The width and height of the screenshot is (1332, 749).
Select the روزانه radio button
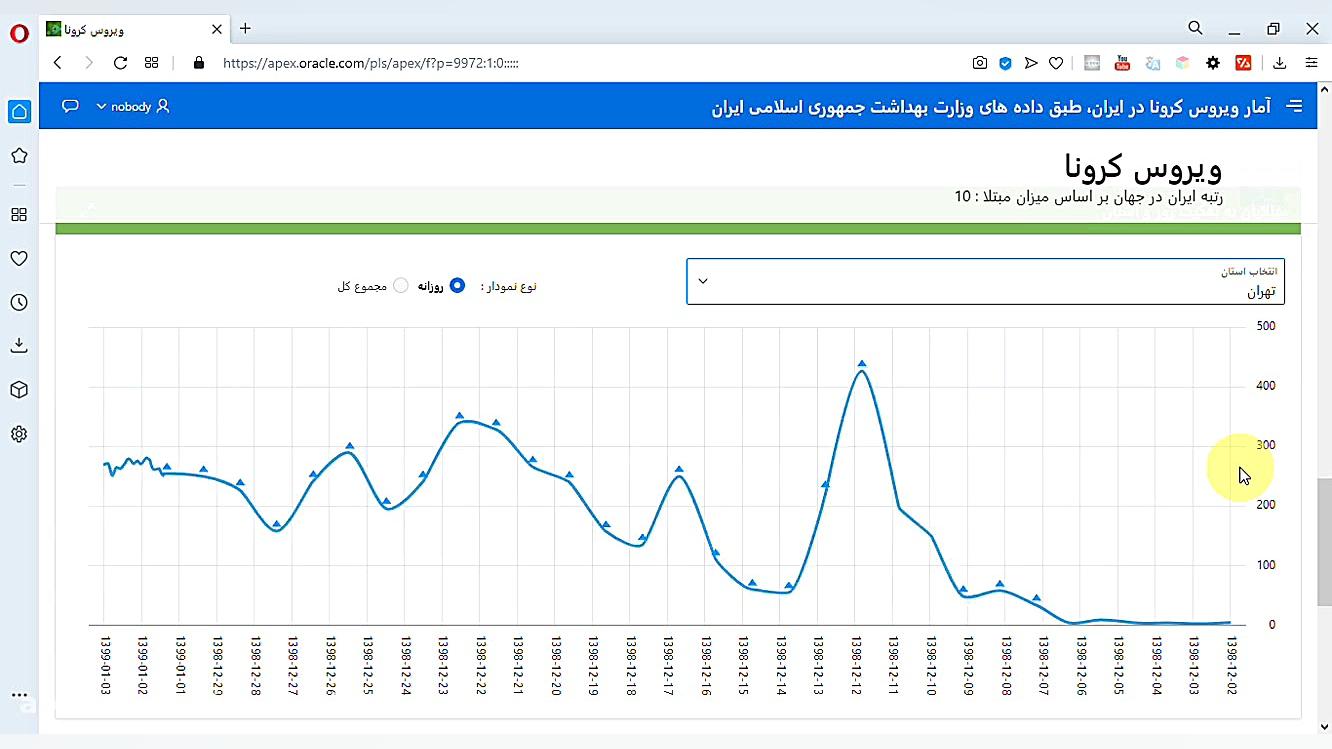(x=456, y=285)
